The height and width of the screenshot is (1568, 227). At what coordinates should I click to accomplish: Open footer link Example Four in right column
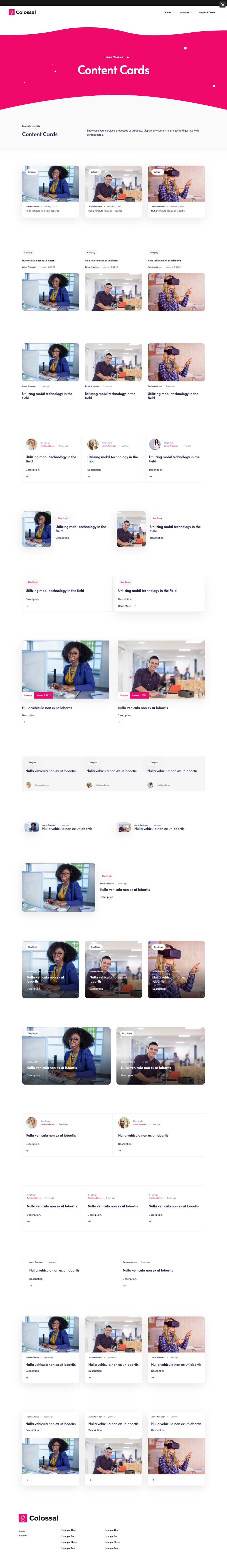coord(111,1548)
